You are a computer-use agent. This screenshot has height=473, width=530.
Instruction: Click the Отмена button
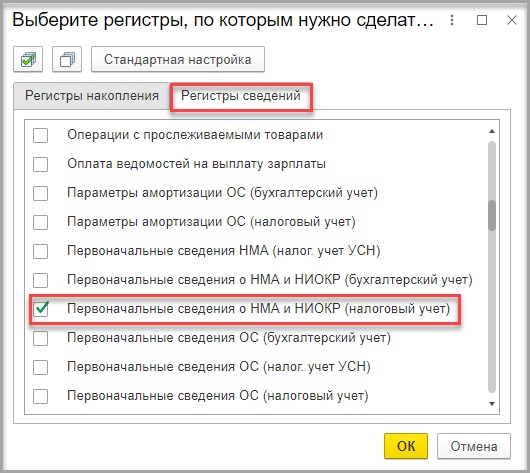tap(474, 446)
